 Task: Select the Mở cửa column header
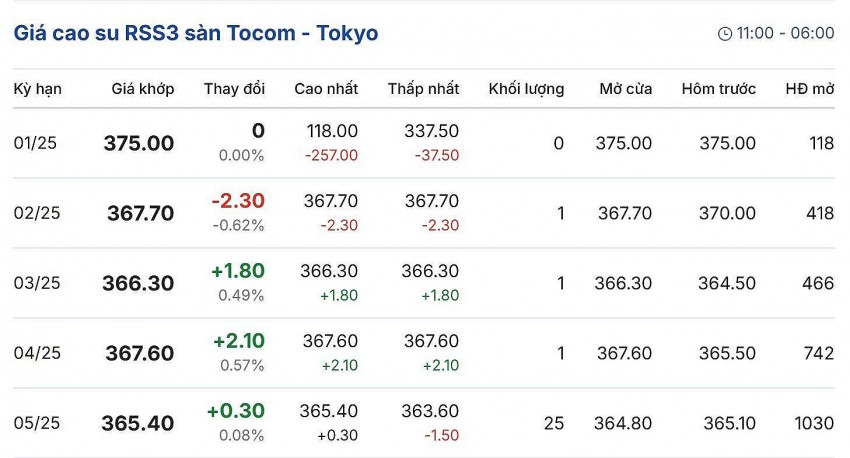coord(626,89)
